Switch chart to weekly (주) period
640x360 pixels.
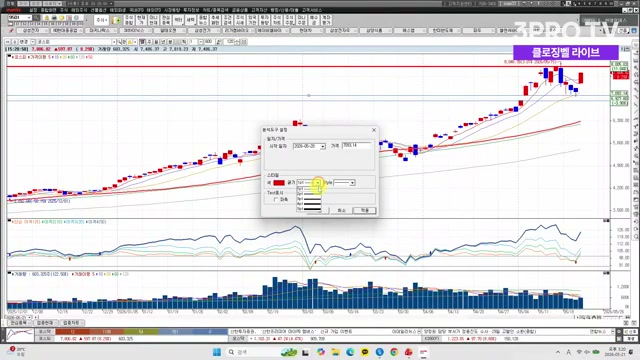point(149,42)
